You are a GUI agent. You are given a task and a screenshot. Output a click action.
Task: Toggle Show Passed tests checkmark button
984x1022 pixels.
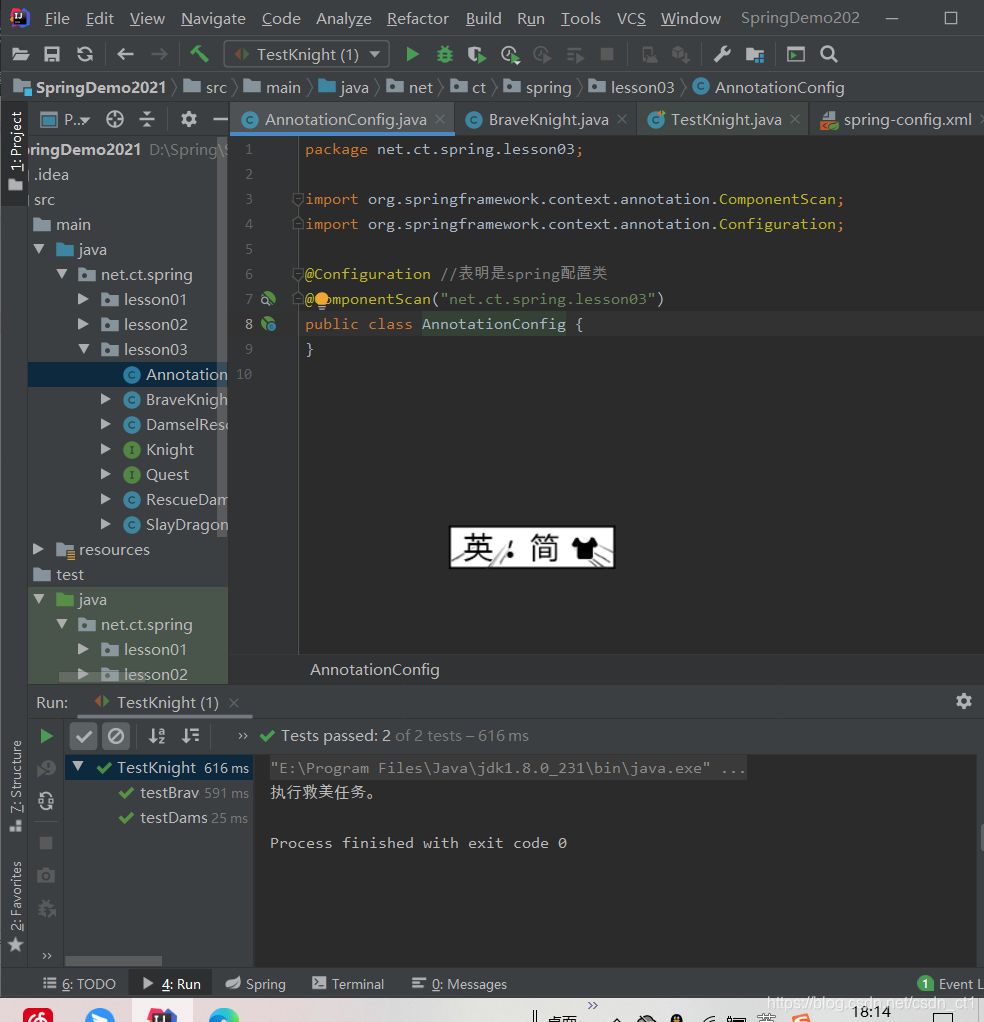(83, 737)
